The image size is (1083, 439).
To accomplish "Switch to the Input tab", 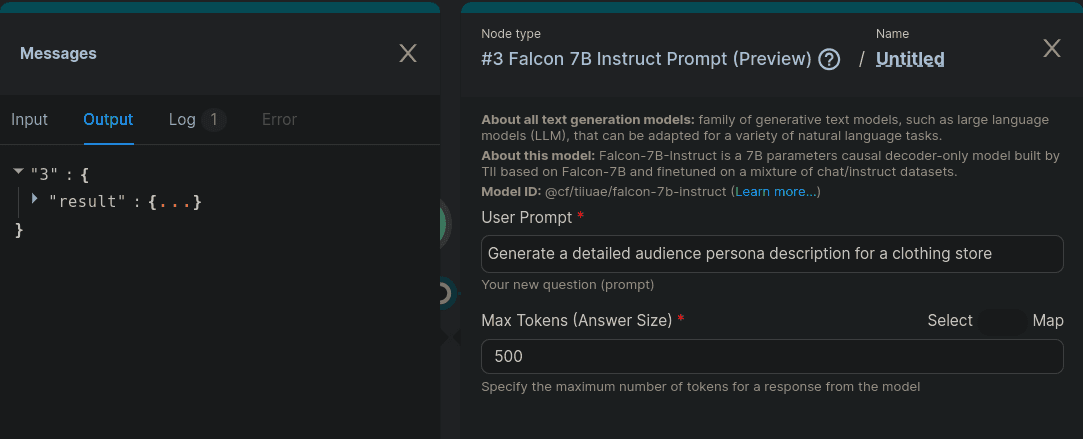I will tap(29, 119).
